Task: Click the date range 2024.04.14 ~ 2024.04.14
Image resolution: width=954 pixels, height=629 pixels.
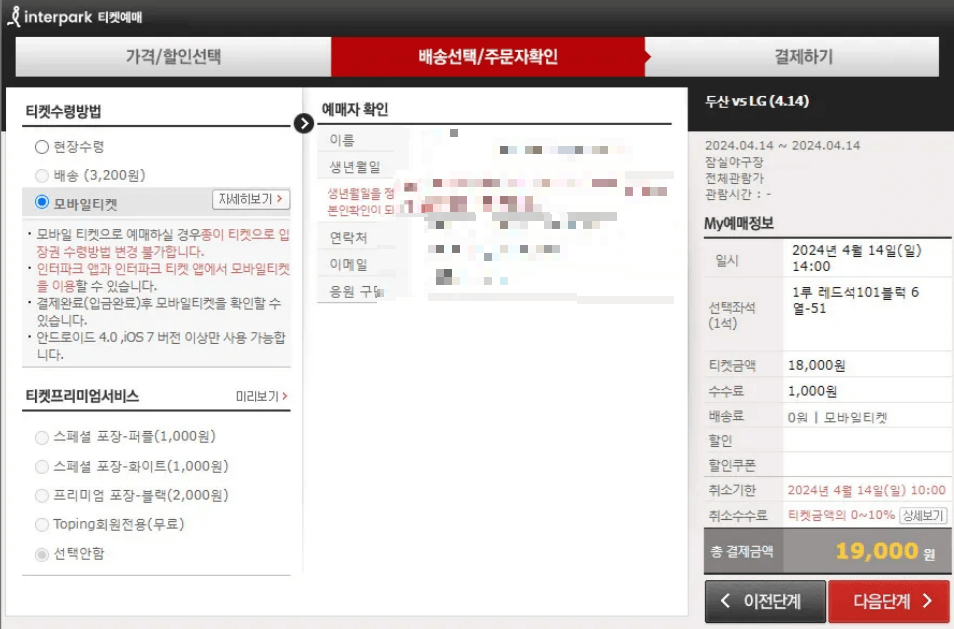Action: coord(782,145)
